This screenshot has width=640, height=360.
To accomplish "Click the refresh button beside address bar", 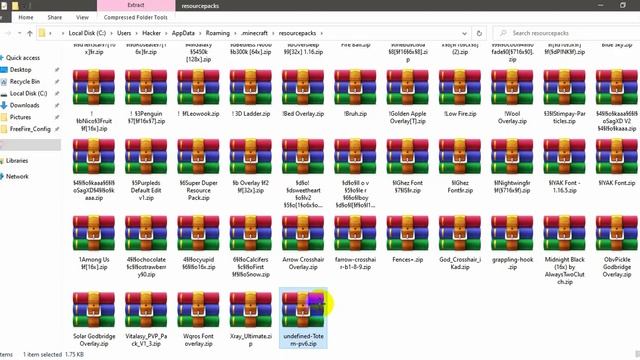I will 479,33.
